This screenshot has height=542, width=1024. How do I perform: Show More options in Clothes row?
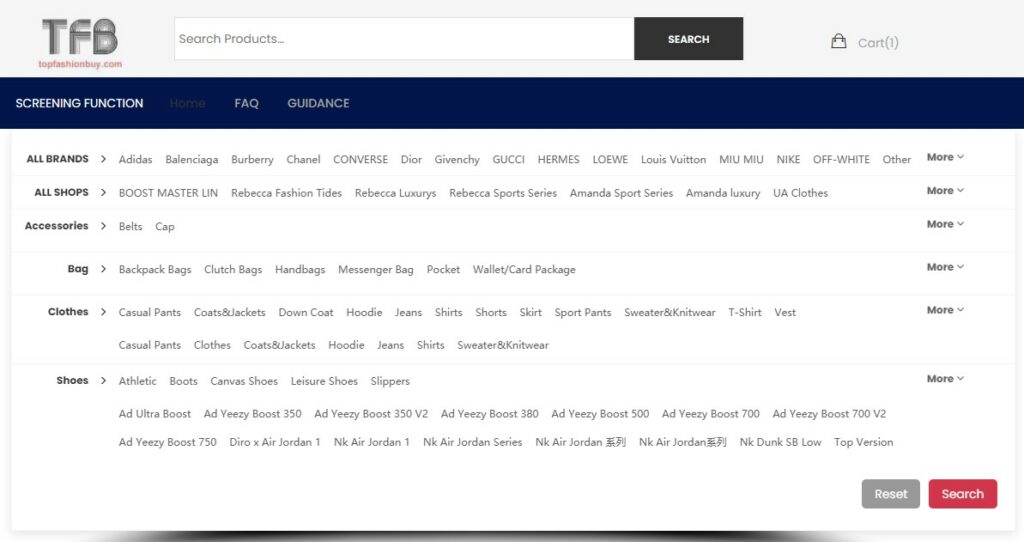[x=945, y=310]
